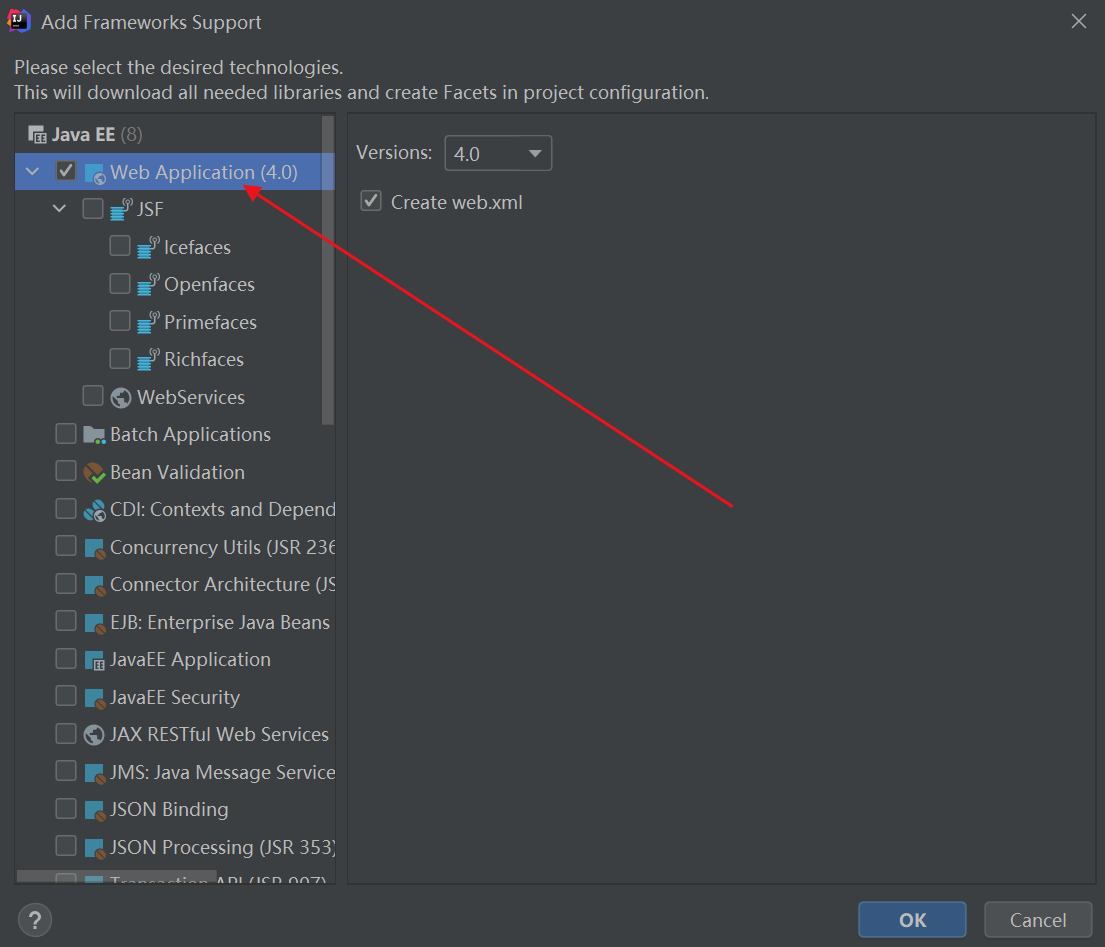The width and height of the screenshot is (1105, 947).
Task: Select the Batch Applications label
Action: click(190, 435)
